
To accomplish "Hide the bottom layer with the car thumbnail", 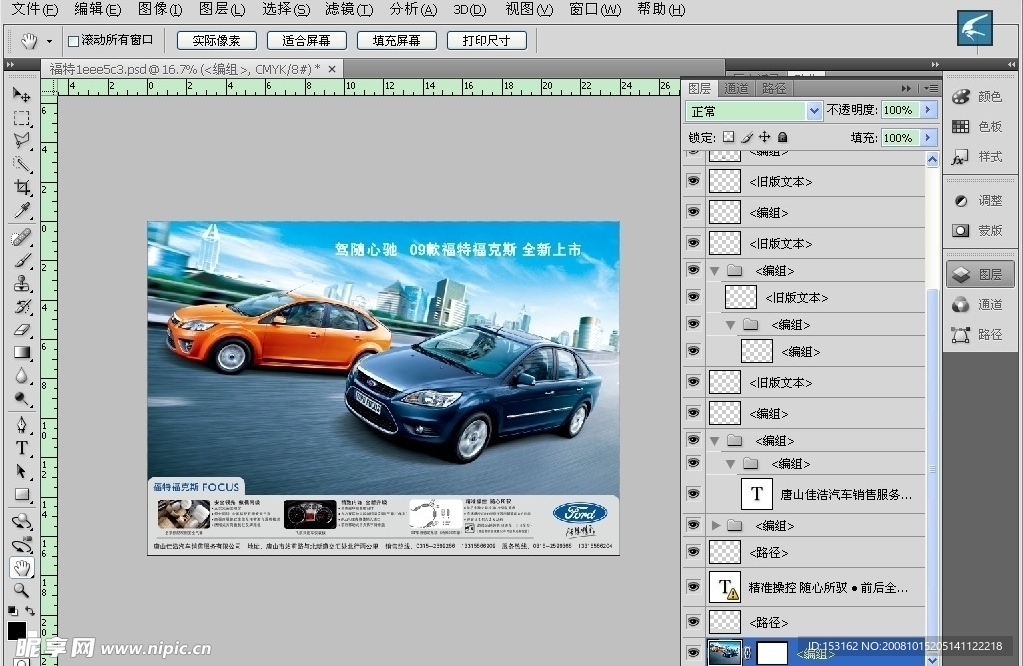I will 694,652.
